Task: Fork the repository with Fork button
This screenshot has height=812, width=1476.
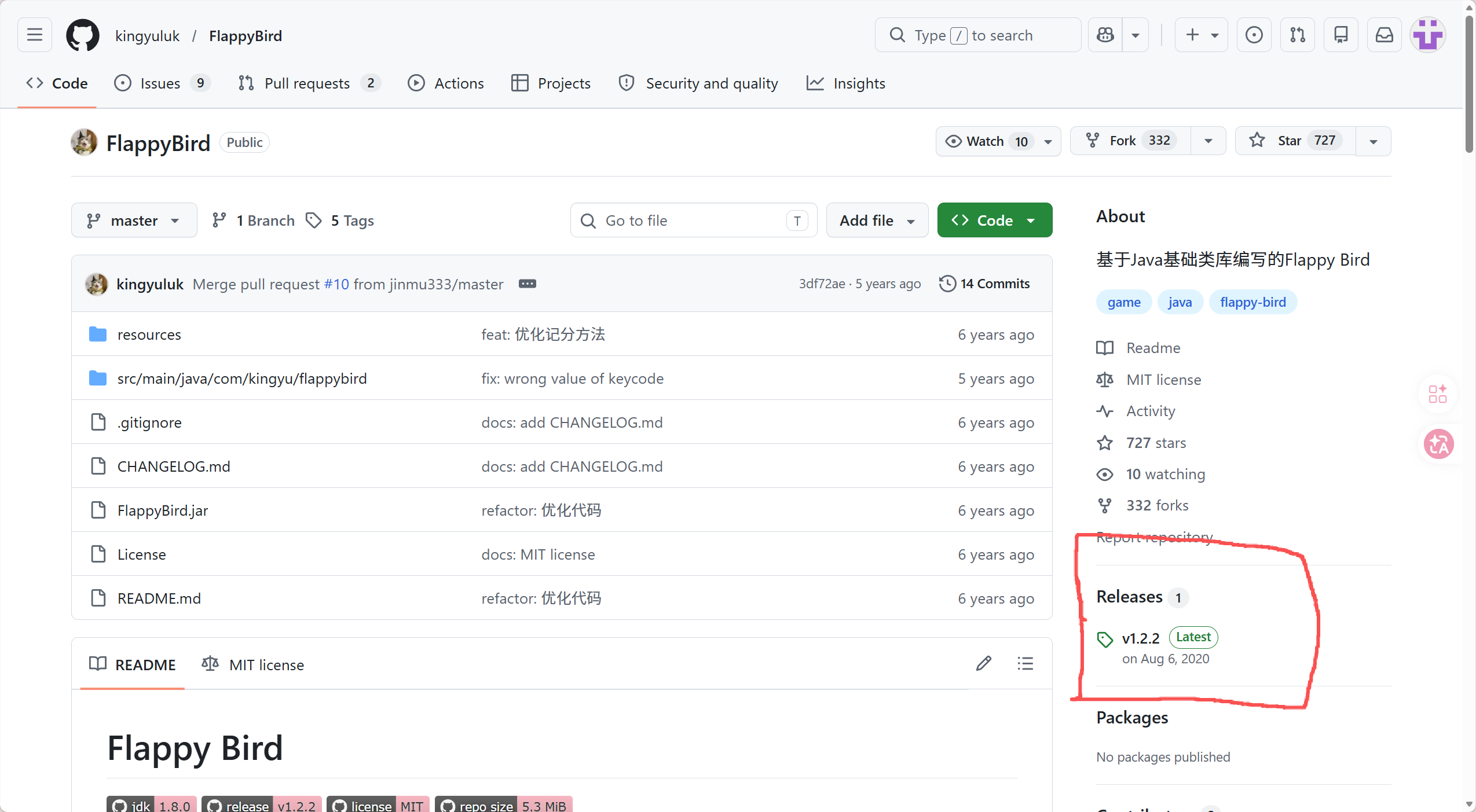Action: tap(1130, 141)
